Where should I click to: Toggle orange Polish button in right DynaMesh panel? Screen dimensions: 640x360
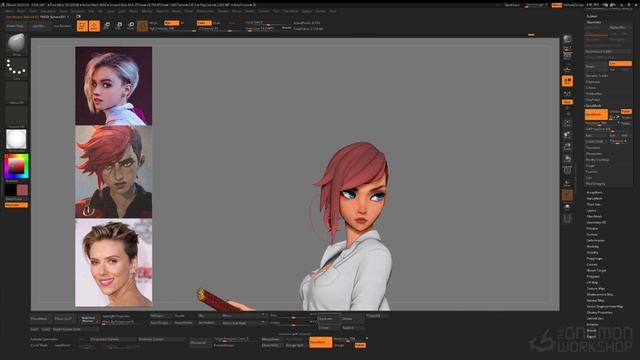[626, 111]
